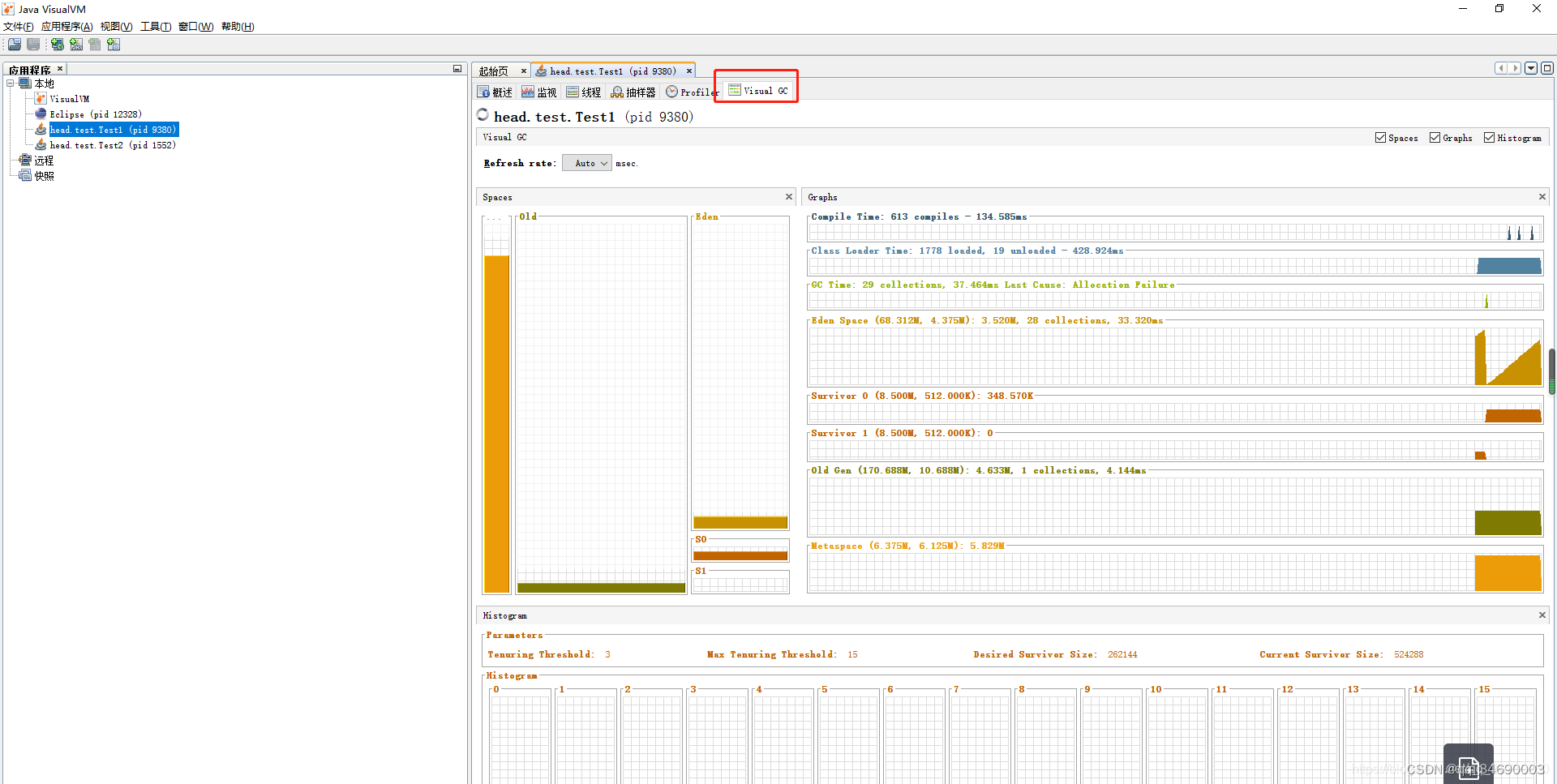Collapse the 本地 tree node
The image size is (1557, 784).
pos(11,84)
